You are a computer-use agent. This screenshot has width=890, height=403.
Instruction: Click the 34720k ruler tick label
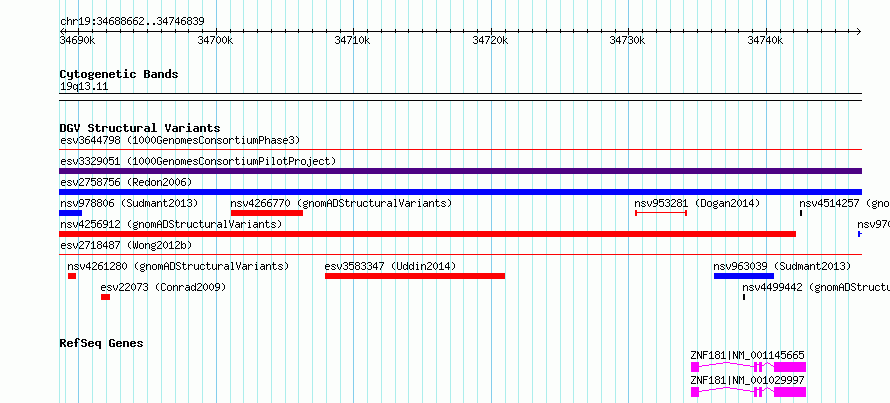tap(490, 40)
